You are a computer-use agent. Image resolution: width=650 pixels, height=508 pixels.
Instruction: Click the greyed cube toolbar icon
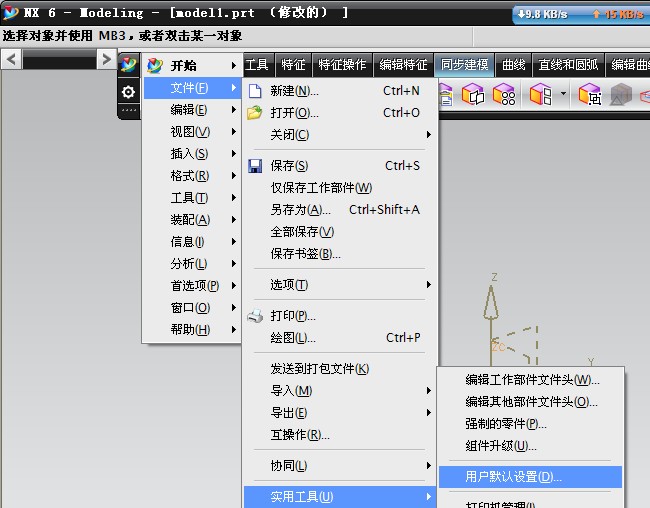(621, 94)
